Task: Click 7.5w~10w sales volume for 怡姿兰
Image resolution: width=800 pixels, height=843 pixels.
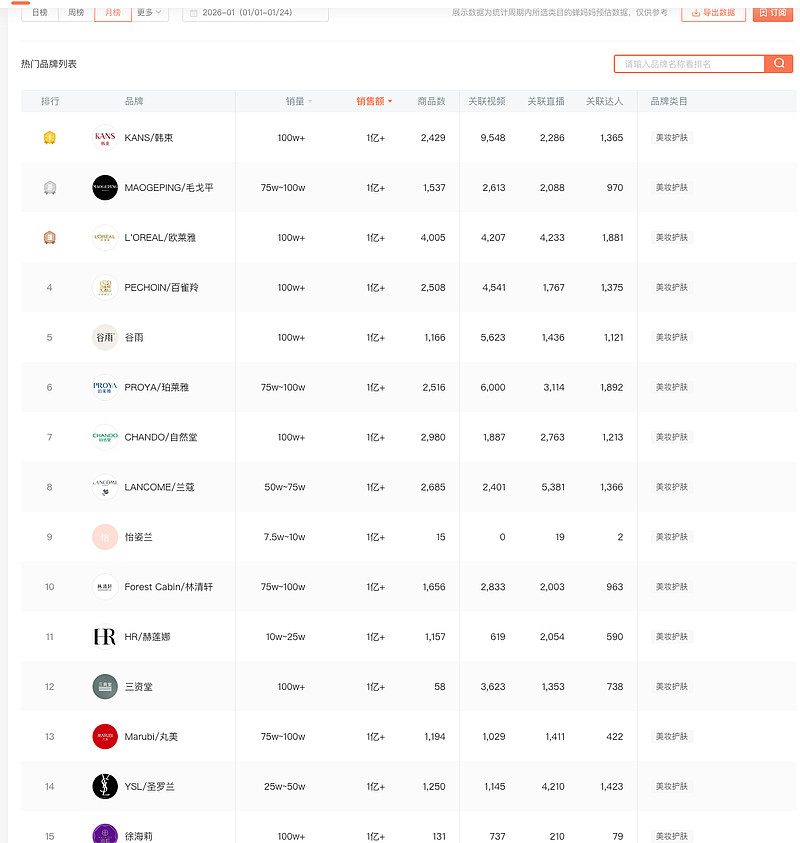Action: tap(284, 537)
